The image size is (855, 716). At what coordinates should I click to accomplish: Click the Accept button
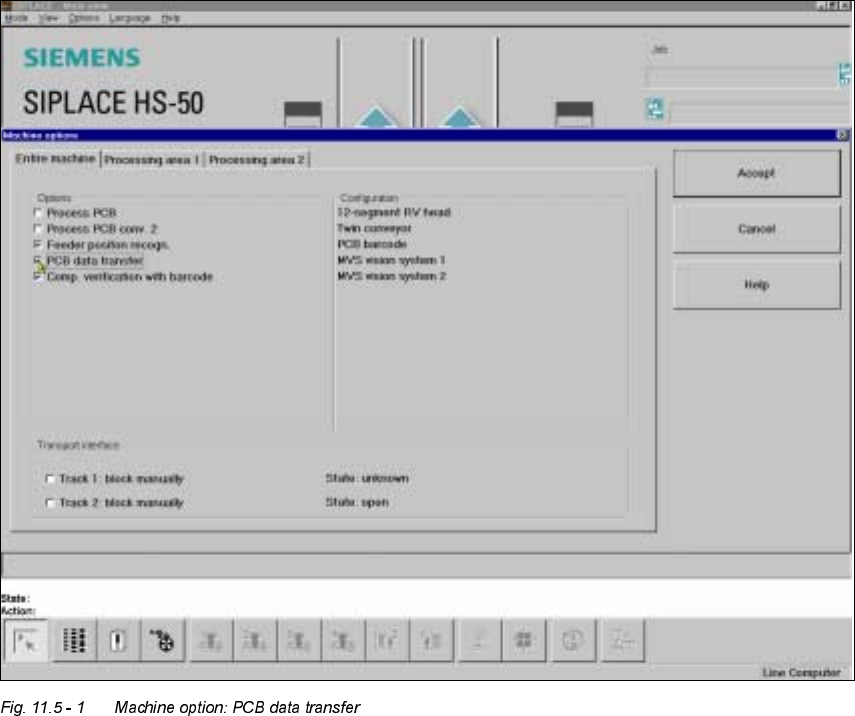click(x=756, y=173)
